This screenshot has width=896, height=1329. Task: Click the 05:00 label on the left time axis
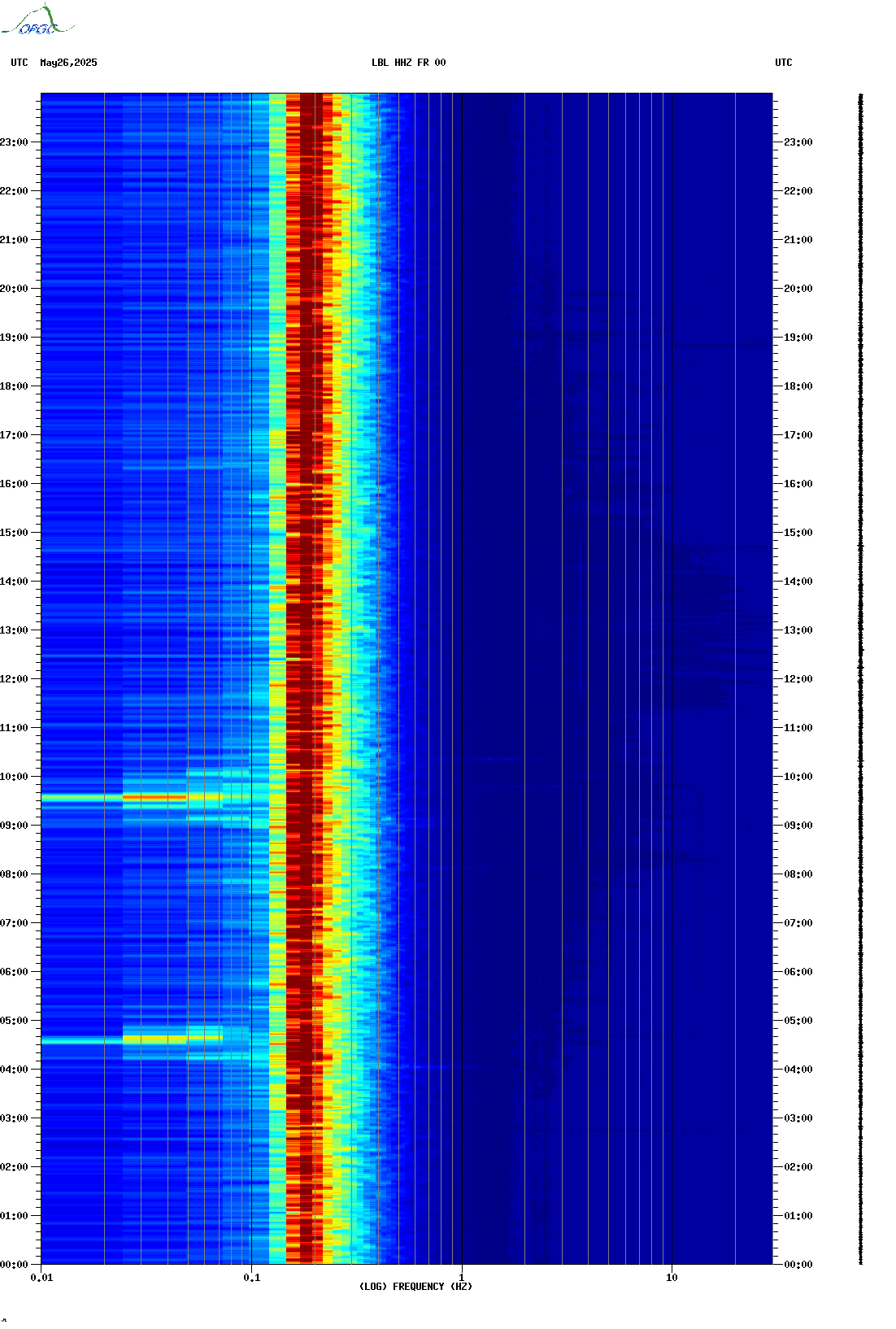pyautogui.click(x=14, y=1021)
